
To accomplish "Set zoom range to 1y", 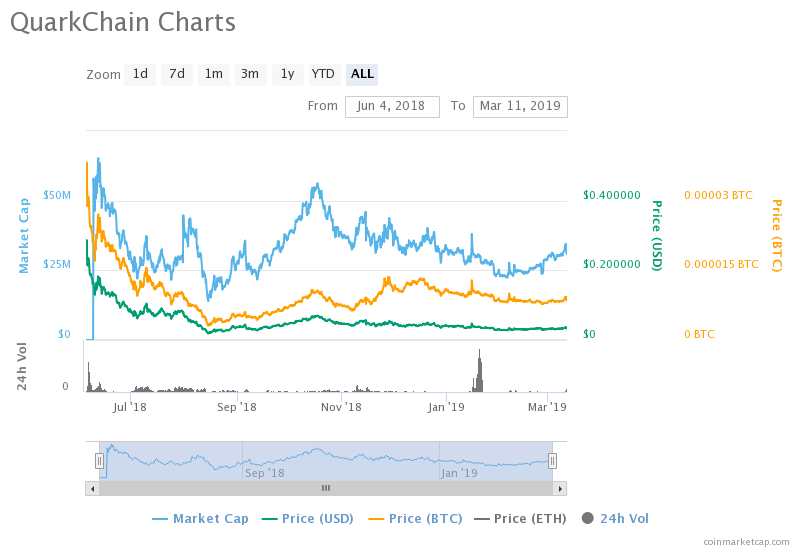I will tap(287, 74).
